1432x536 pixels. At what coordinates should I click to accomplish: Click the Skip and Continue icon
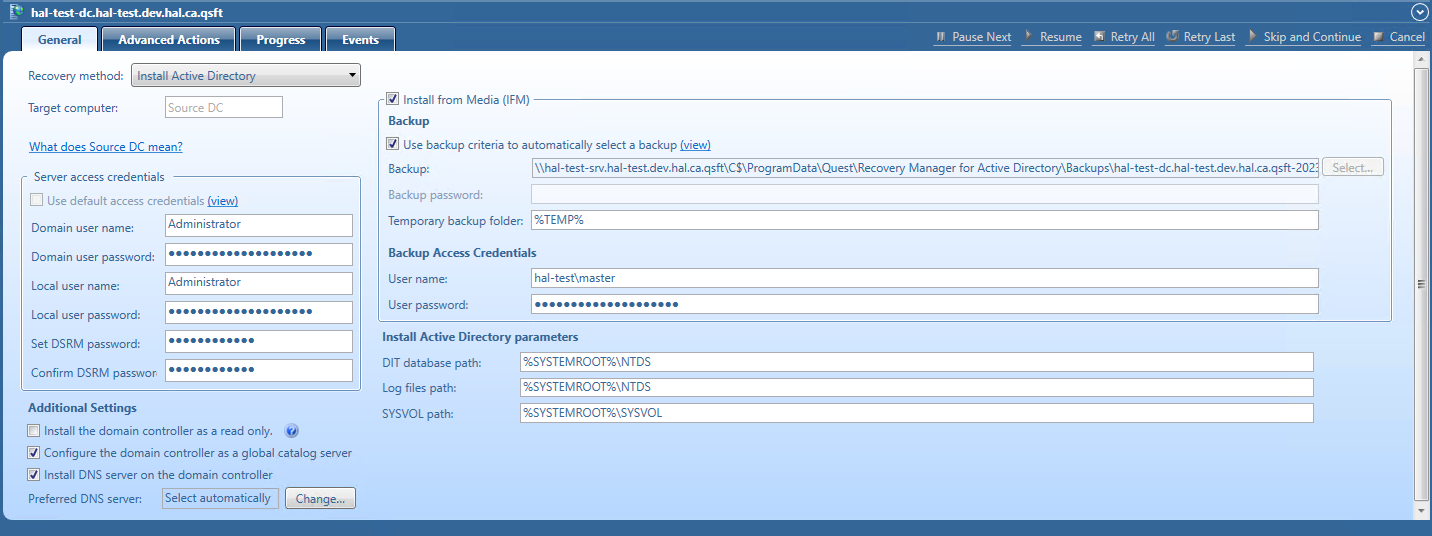1252,37
